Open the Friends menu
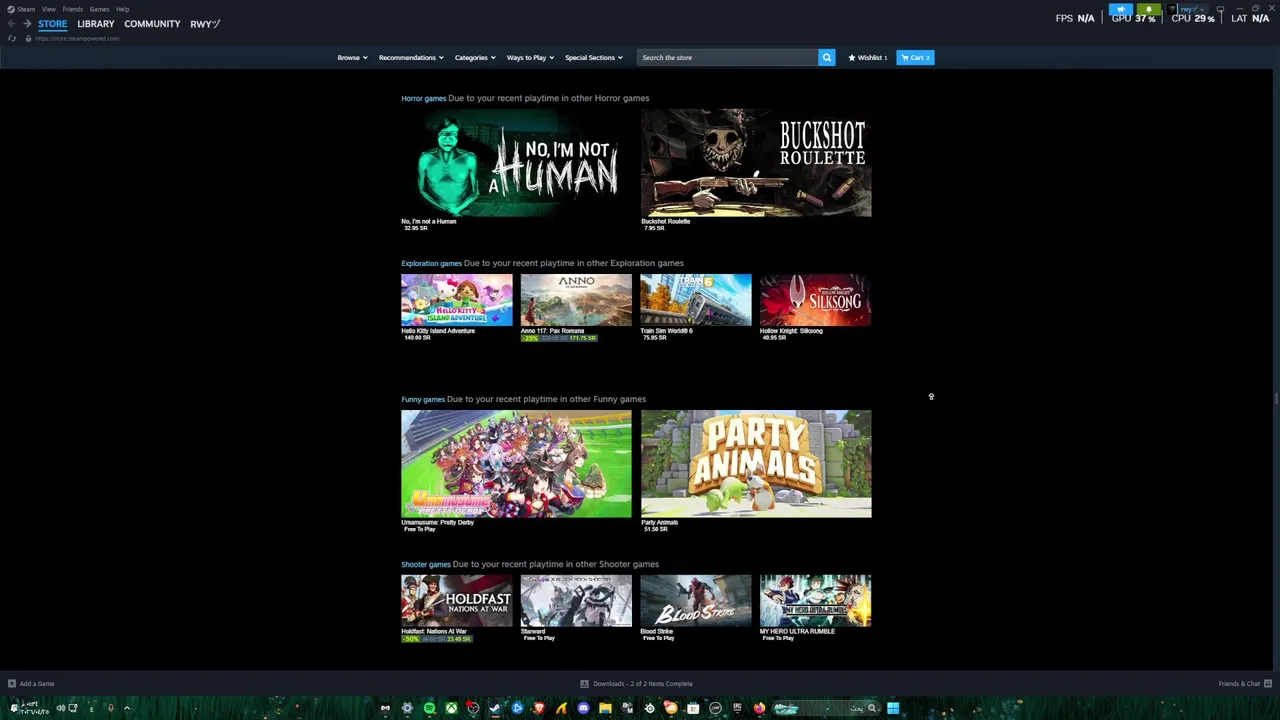 point(72,9)
